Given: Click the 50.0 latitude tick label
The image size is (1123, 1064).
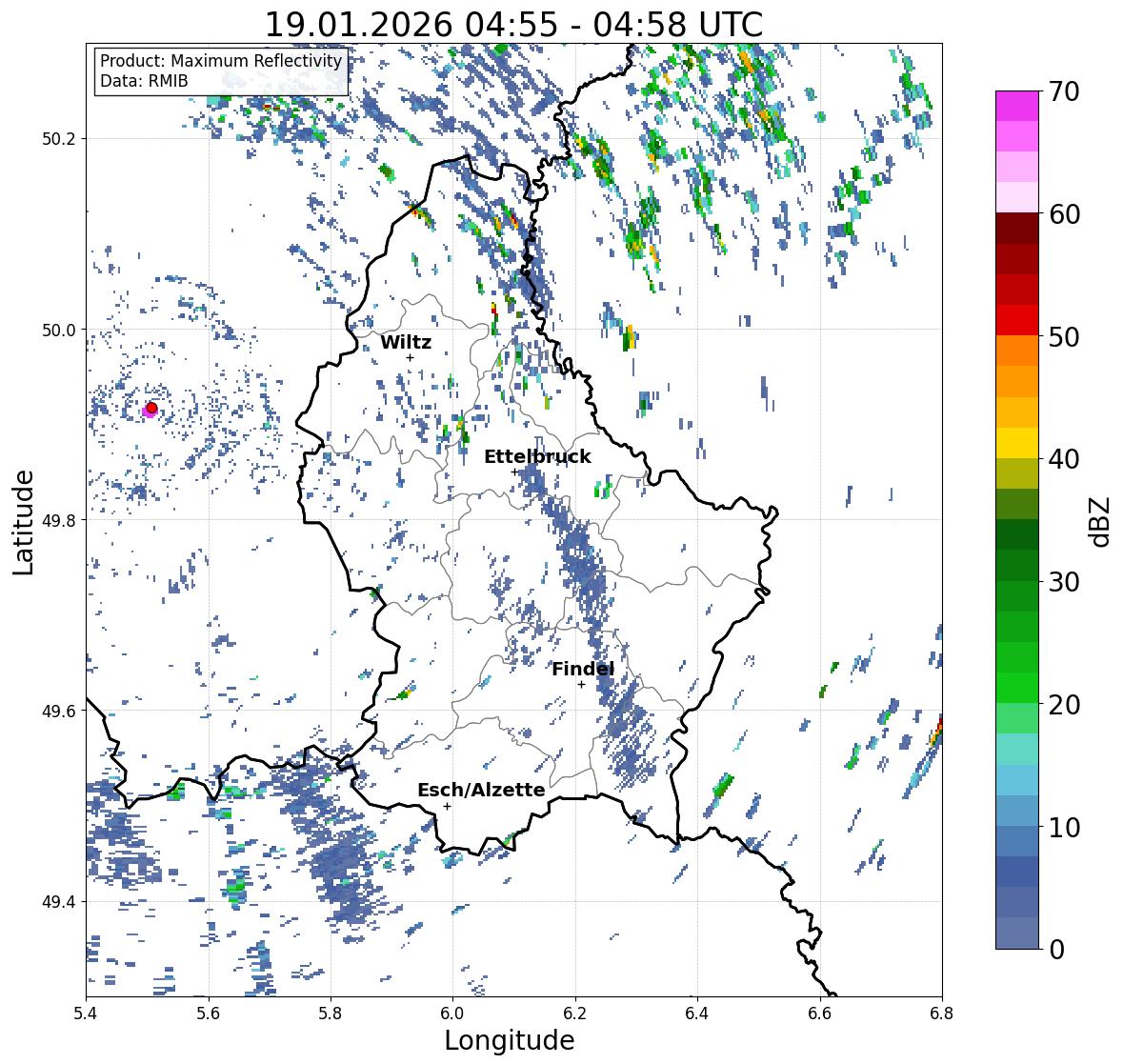Looking at the screenshot, I should tap(59, 331).
